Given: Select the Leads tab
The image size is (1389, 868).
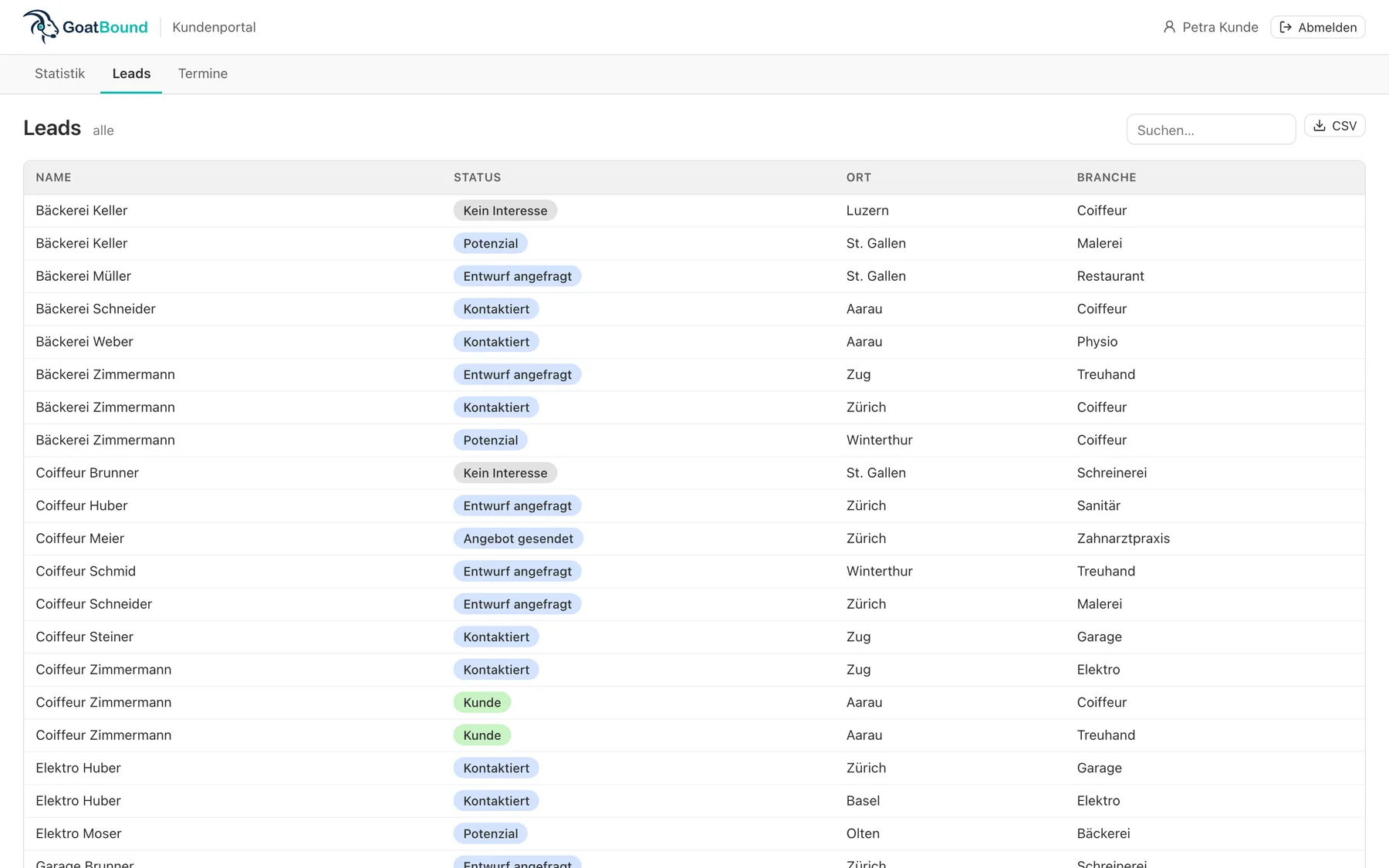Looking at the screenshot, I should click(x=131, y=73).
